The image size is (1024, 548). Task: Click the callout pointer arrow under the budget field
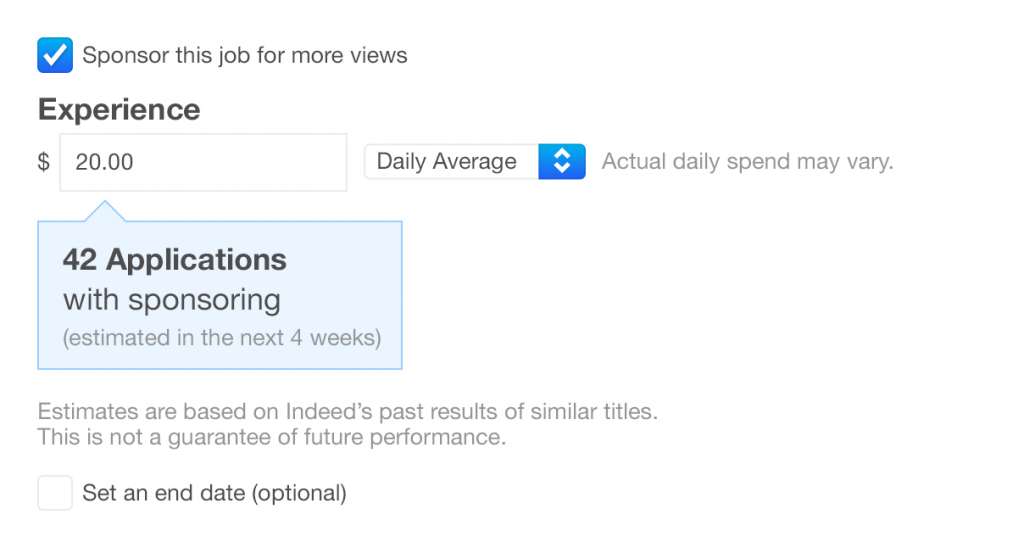[x=106, y=211]
